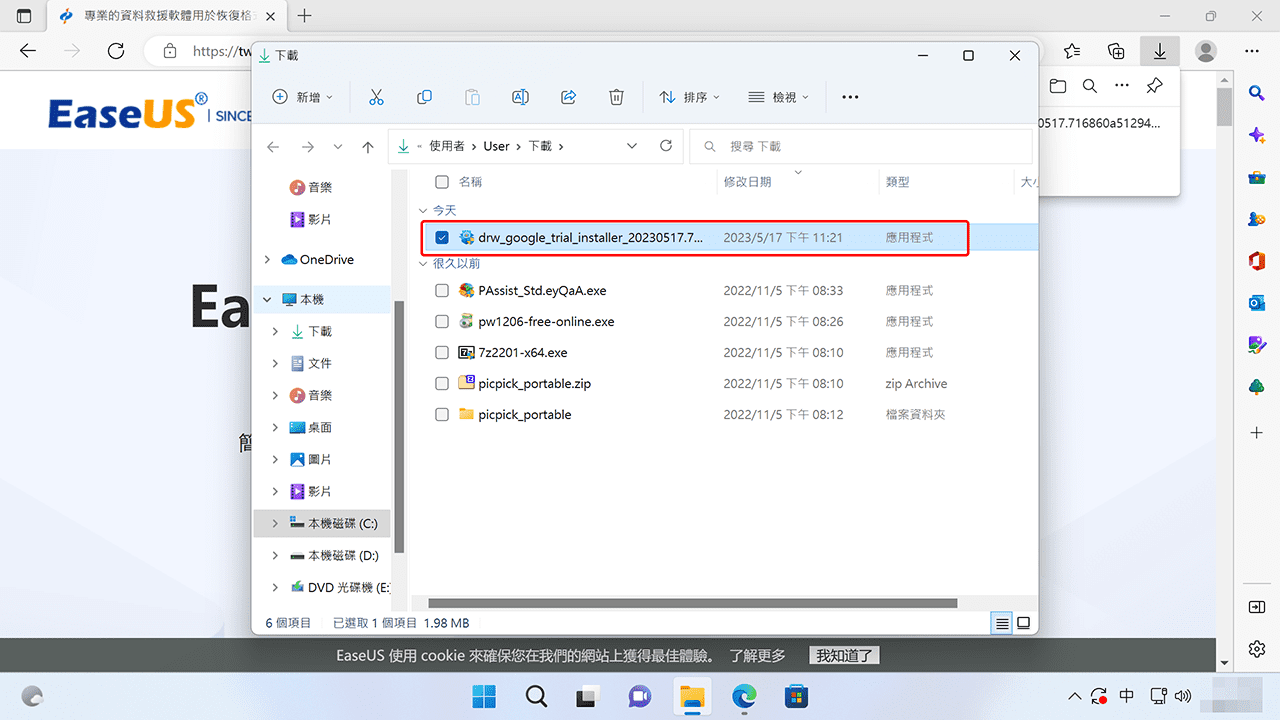Screen dimensions: 1280x720
Task: Share the selected installer file
Action: click(568, 96)
